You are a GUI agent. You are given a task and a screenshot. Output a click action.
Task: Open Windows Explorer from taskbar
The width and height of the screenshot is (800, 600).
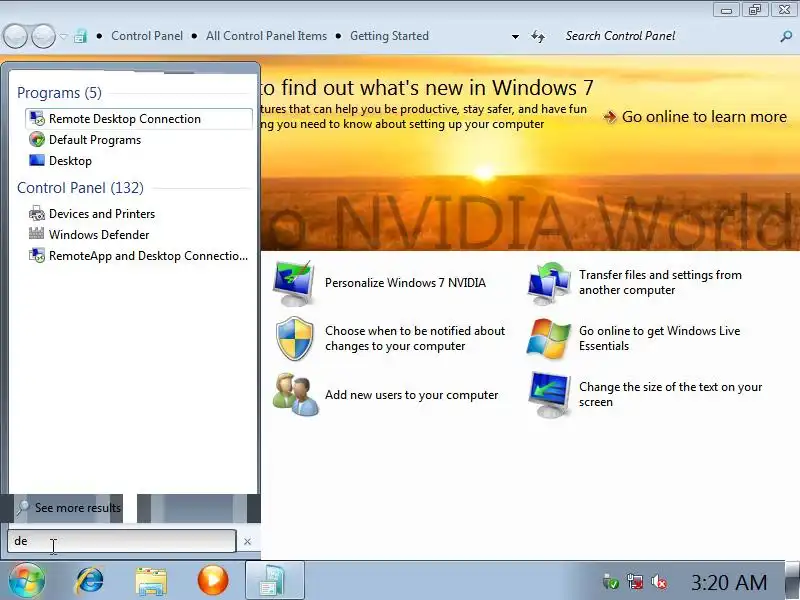pos(151,581)
